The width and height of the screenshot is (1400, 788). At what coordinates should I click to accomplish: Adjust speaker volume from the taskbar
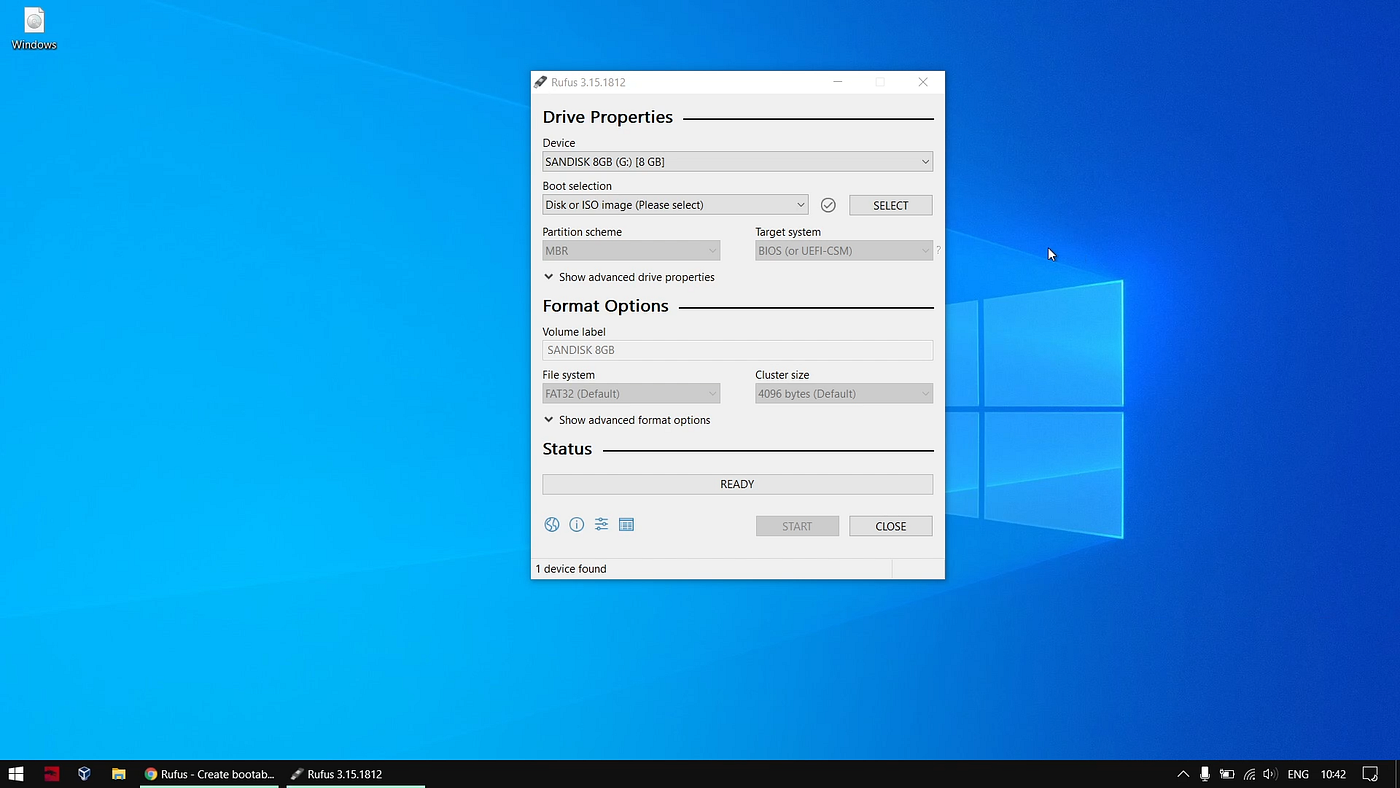tap(1269, 773)
